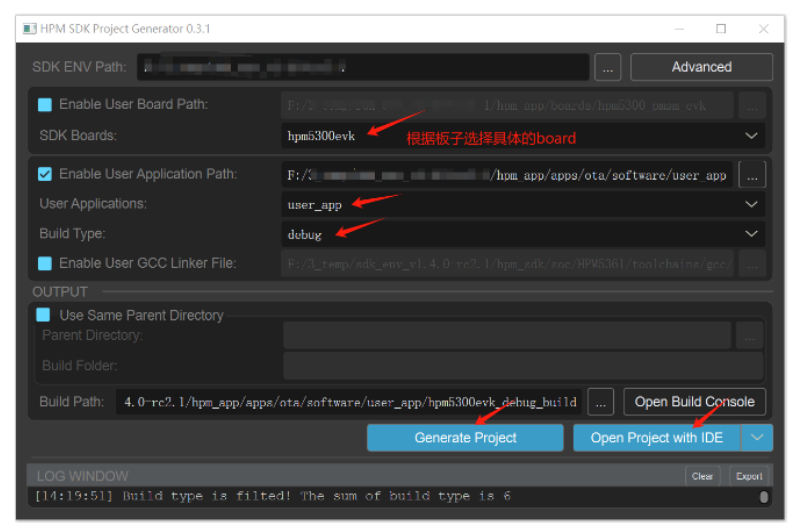Browse for SDK ENV Path
The image size is (799, 532).
coord(607,67)
